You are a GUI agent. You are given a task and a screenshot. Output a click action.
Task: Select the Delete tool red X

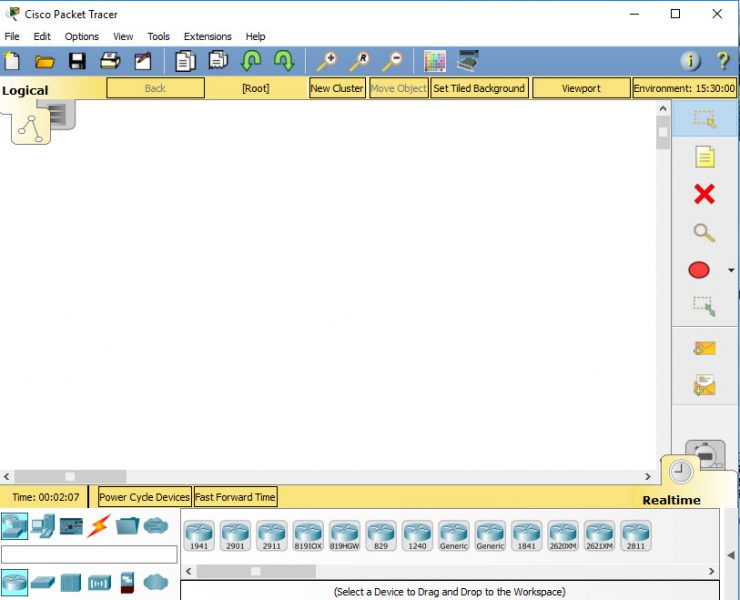704,194
